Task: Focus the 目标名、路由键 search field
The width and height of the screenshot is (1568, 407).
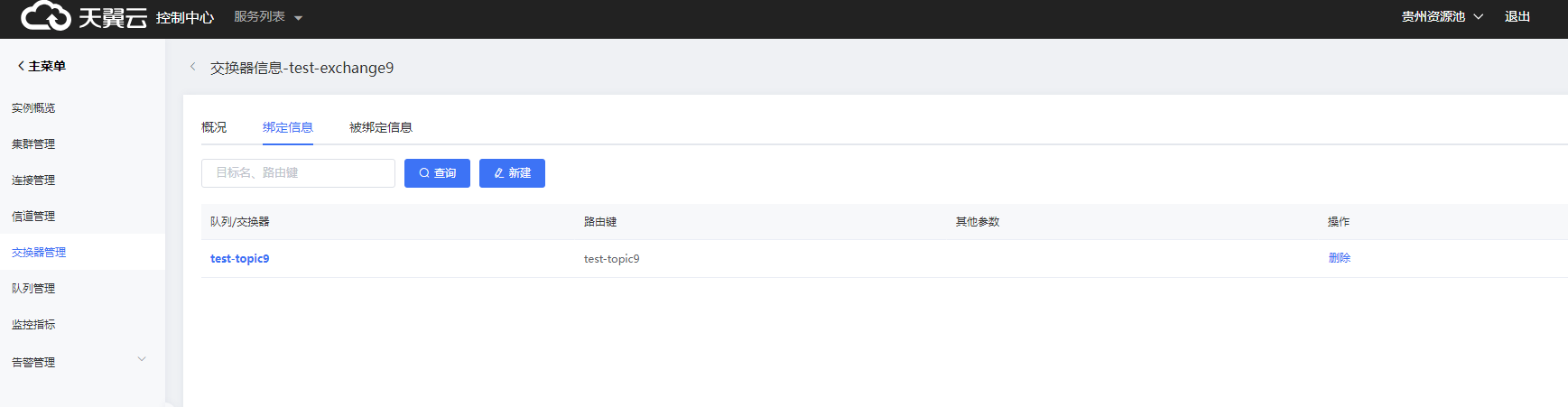Action: click(298, 173)
